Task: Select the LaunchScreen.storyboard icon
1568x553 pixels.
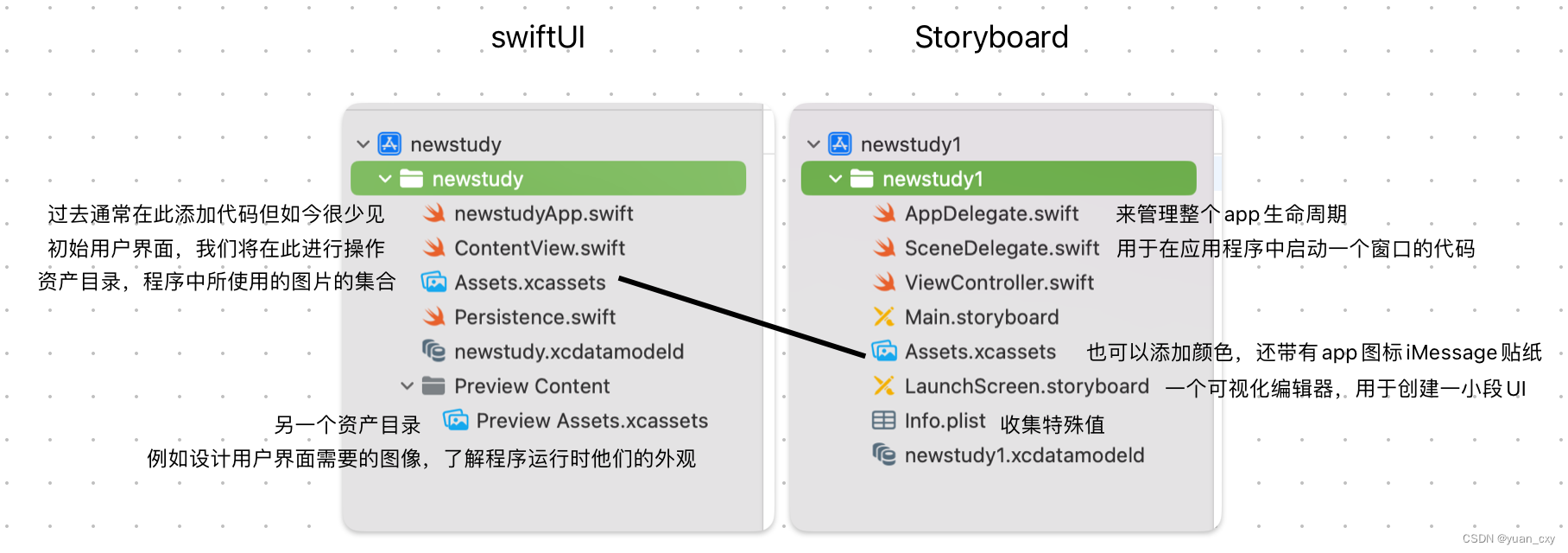Action: point(885,386)
